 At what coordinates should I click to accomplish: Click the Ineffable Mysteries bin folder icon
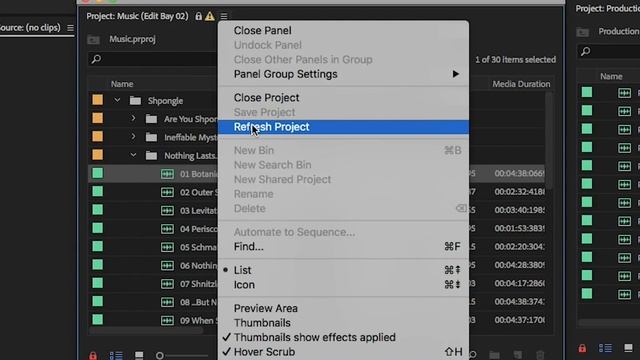[x=151, y=137]
